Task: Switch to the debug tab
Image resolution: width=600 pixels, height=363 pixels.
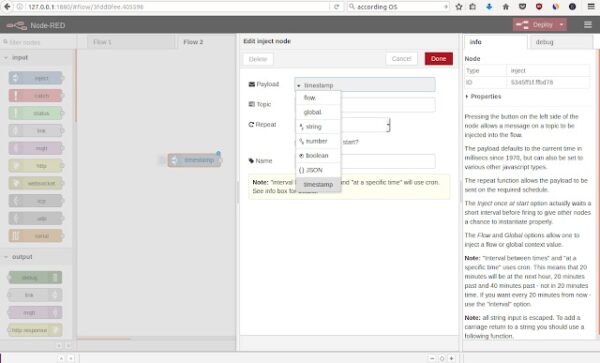Action: click(545, 42)
